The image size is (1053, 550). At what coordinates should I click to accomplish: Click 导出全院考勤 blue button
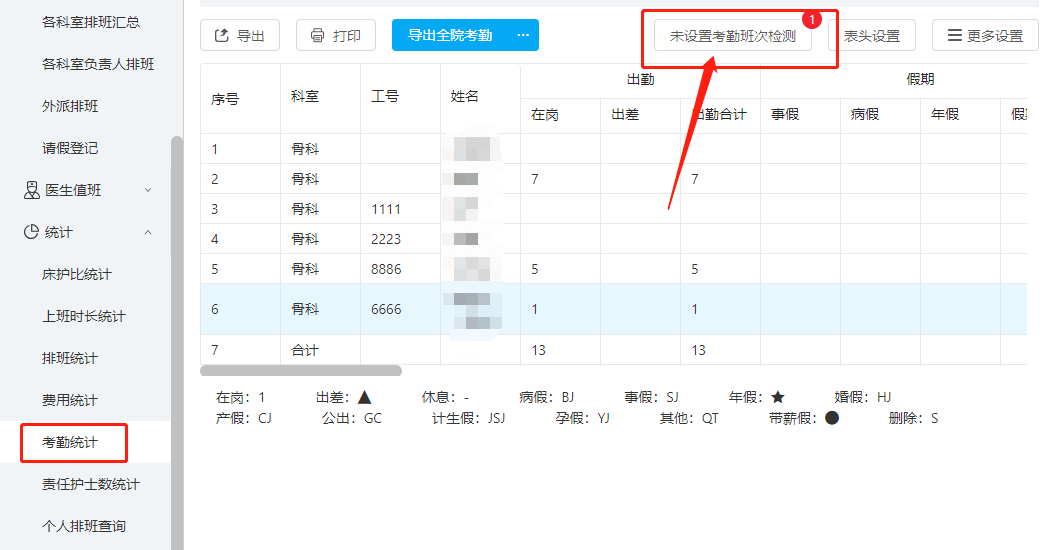[450, 36]
